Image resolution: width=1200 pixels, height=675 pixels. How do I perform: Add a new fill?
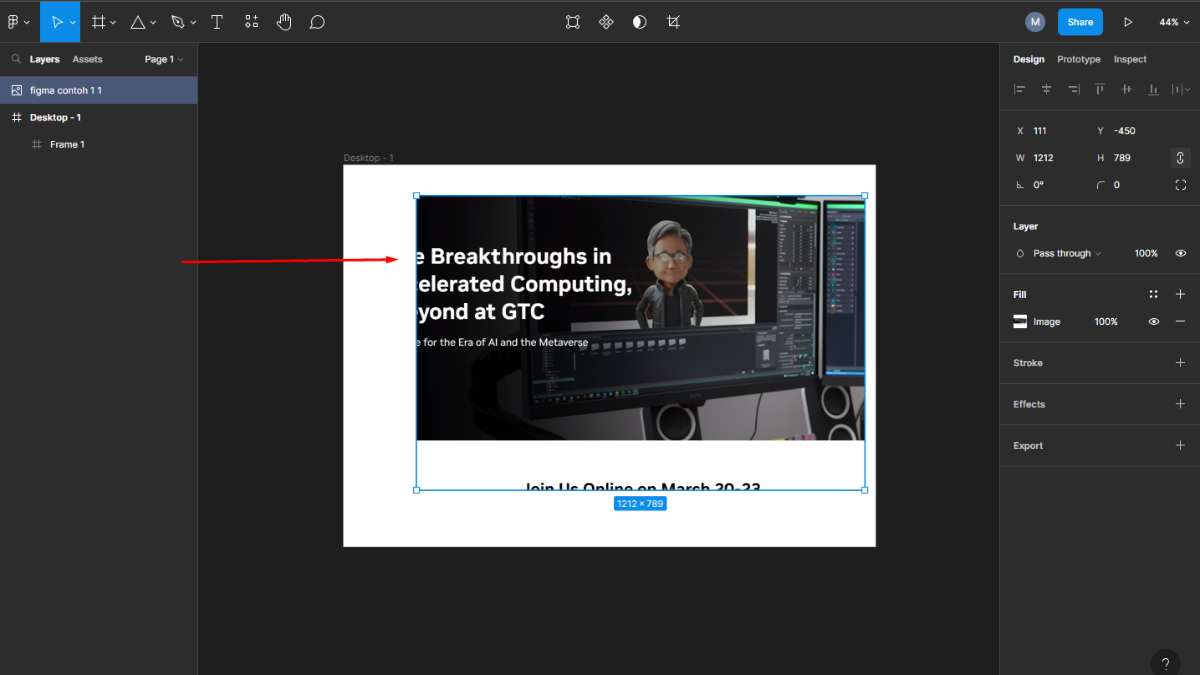coord(1180,294)
